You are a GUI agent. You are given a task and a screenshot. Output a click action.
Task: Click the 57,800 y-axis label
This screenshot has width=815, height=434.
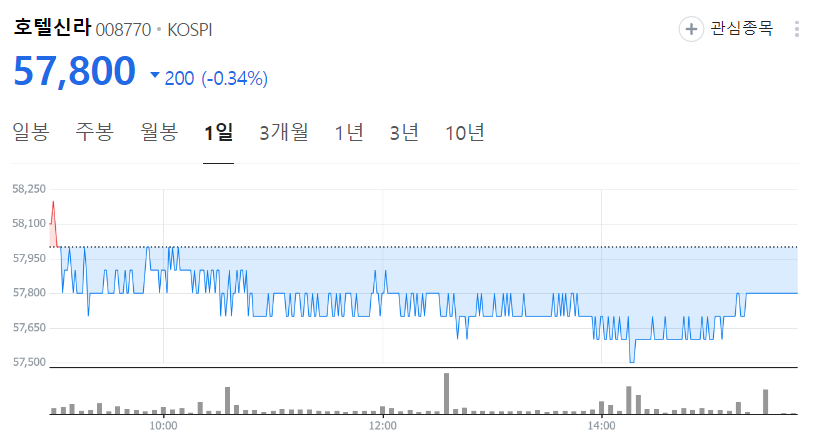click(29, 293)
